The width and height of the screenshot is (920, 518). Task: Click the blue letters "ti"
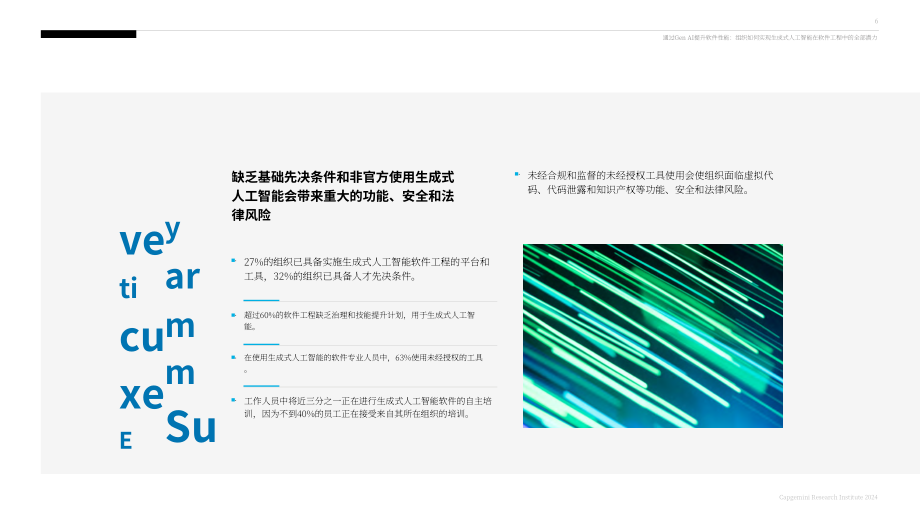[x=128, y=288]
